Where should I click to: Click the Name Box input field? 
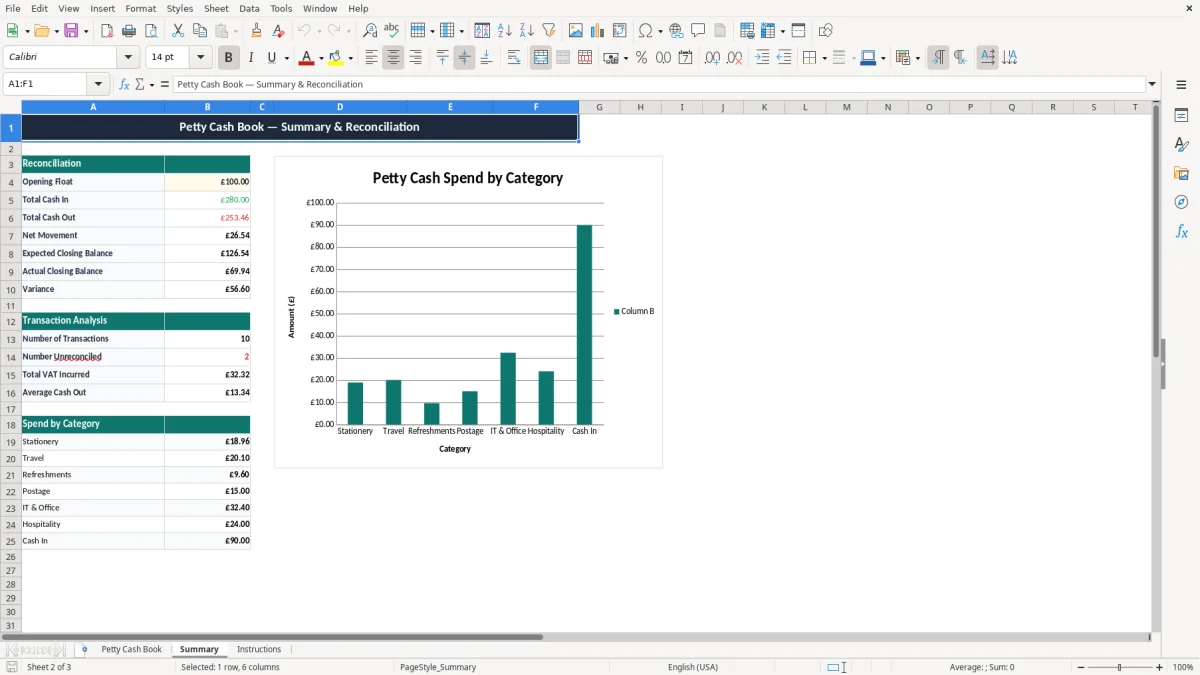click(x=46, y=85)
